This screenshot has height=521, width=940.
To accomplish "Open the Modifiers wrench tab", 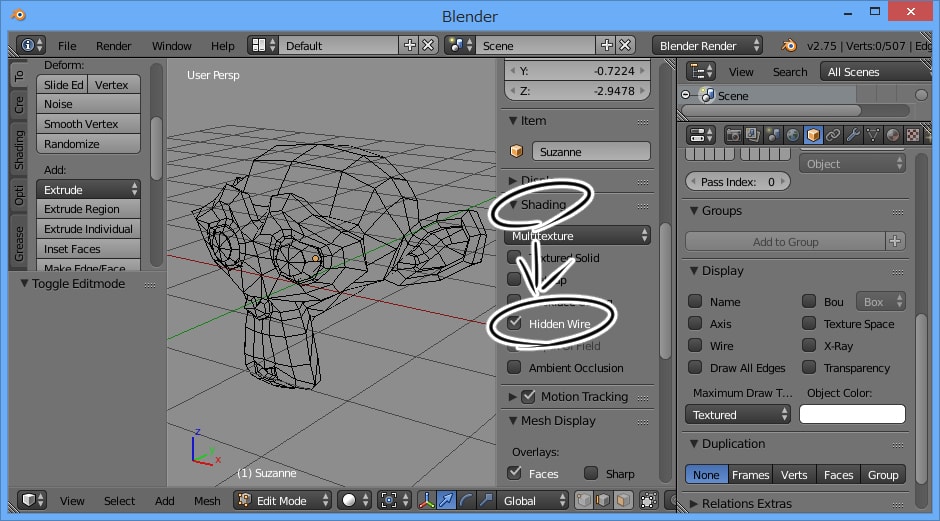I will tap(852, 135).
